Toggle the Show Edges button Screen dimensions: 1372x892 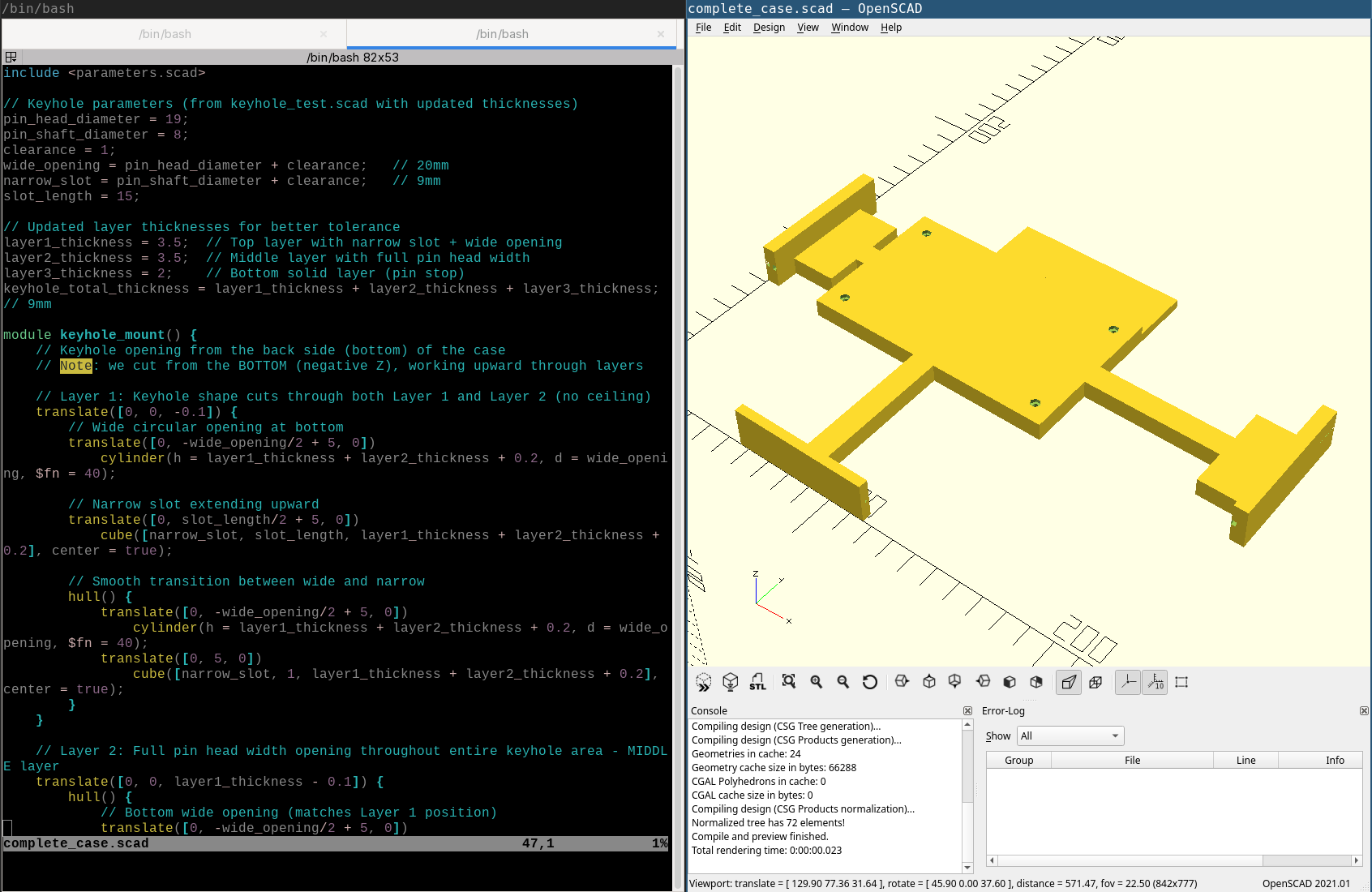point(1181,682)
